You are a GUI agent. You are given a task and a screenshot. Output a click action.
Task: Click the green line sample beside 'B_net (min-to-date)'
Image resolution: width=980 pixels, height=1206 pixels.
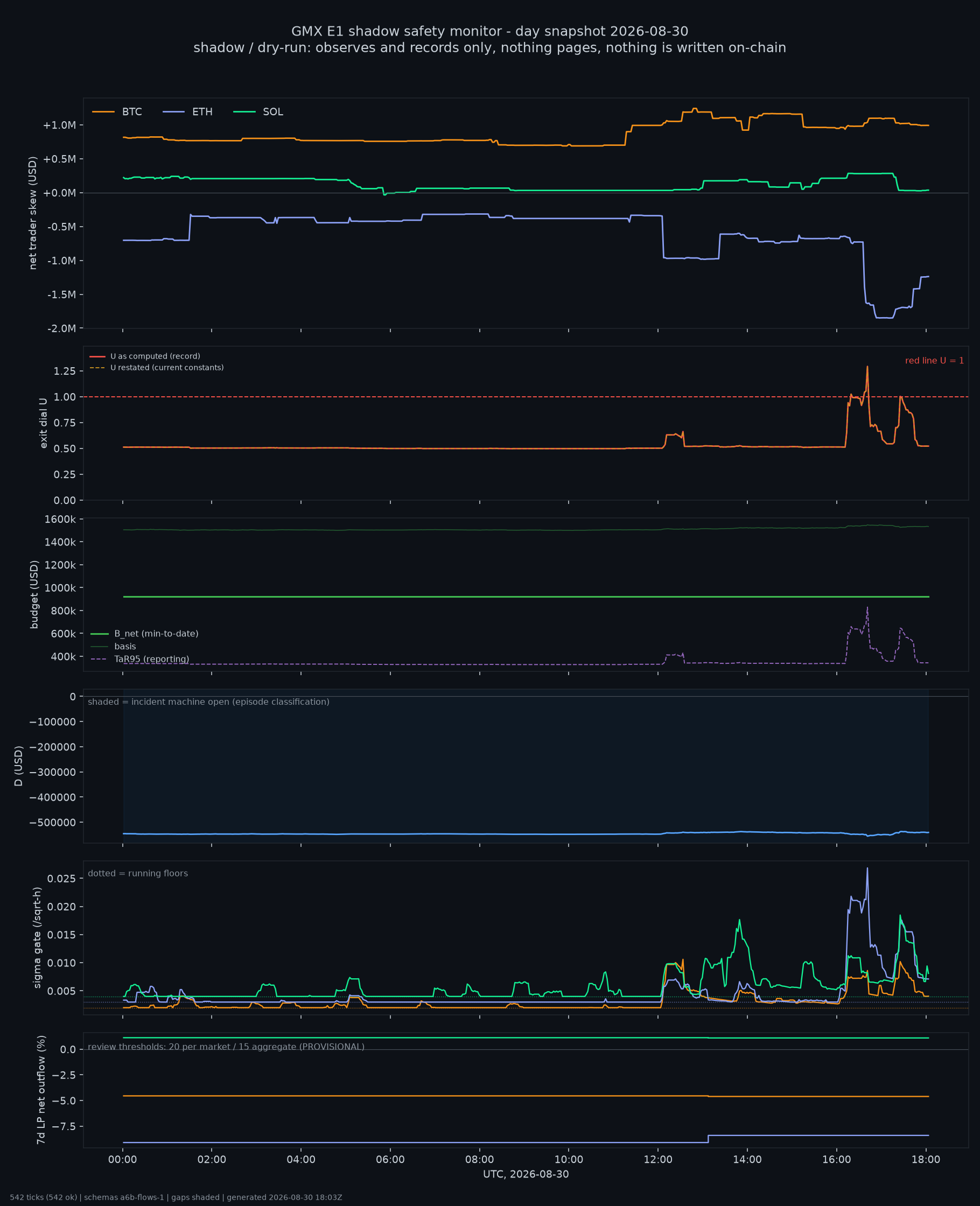pyautogui.click(x=100, y=634)
